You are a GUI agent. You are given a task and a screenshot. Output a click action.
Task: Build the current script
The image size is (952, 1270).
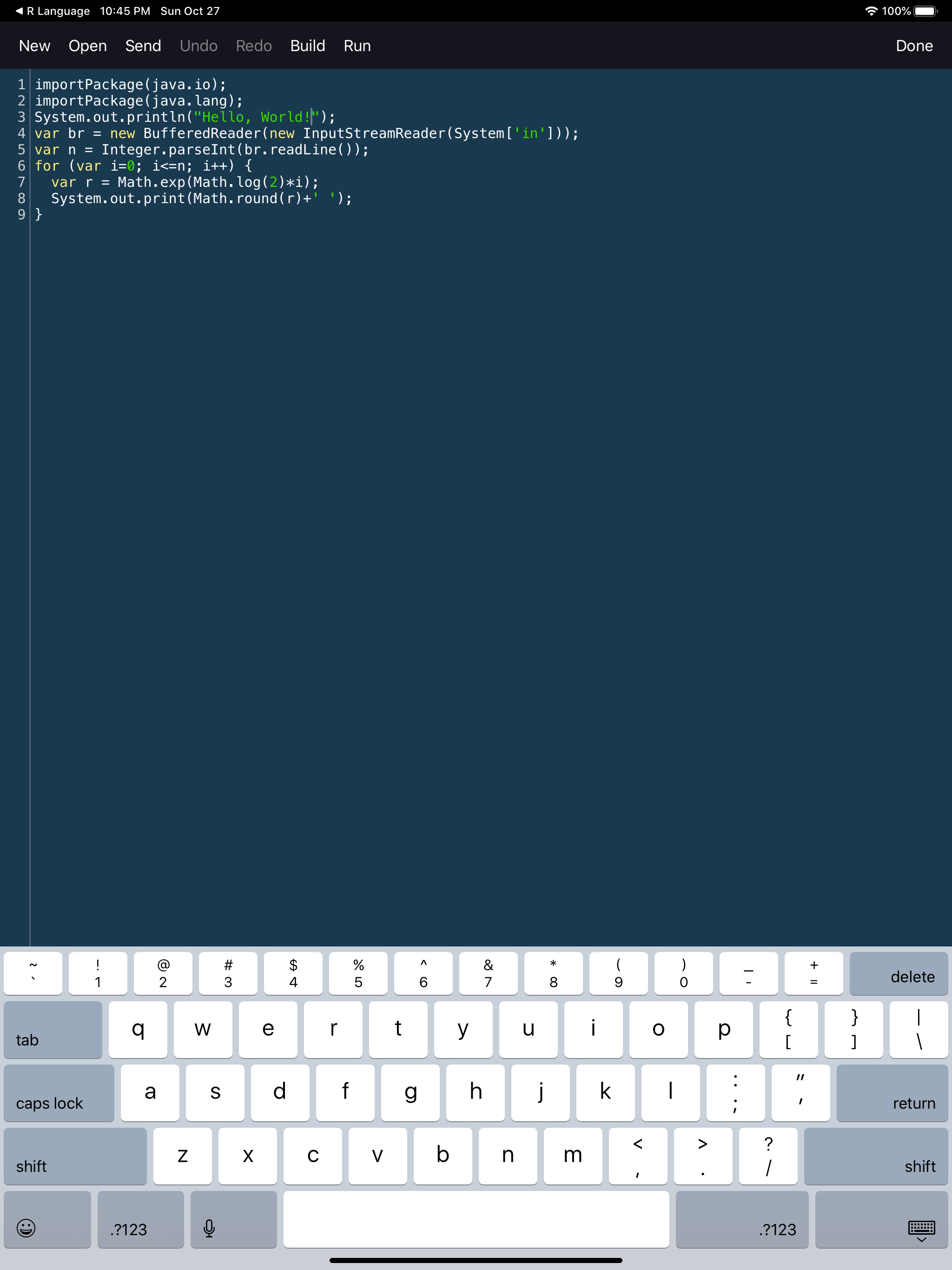[x=307, y=46]
